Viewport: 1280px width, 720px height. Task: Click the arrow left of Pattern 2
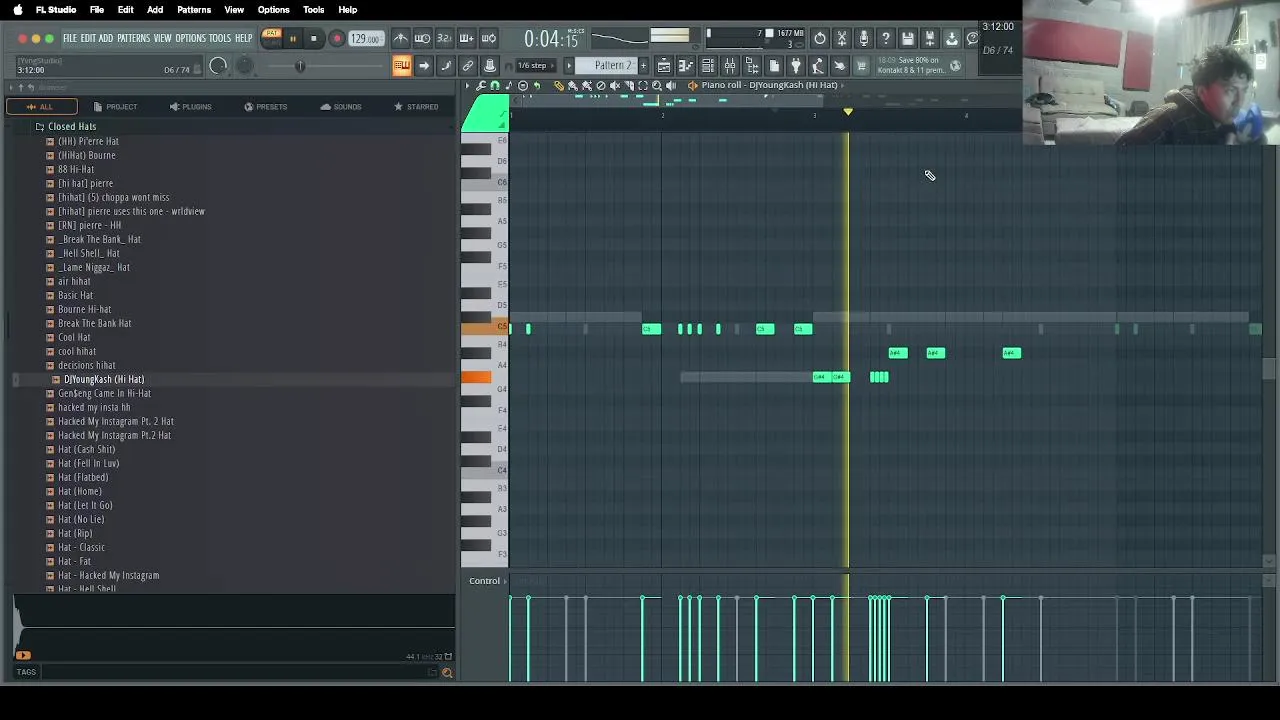(x=569, y=66)
